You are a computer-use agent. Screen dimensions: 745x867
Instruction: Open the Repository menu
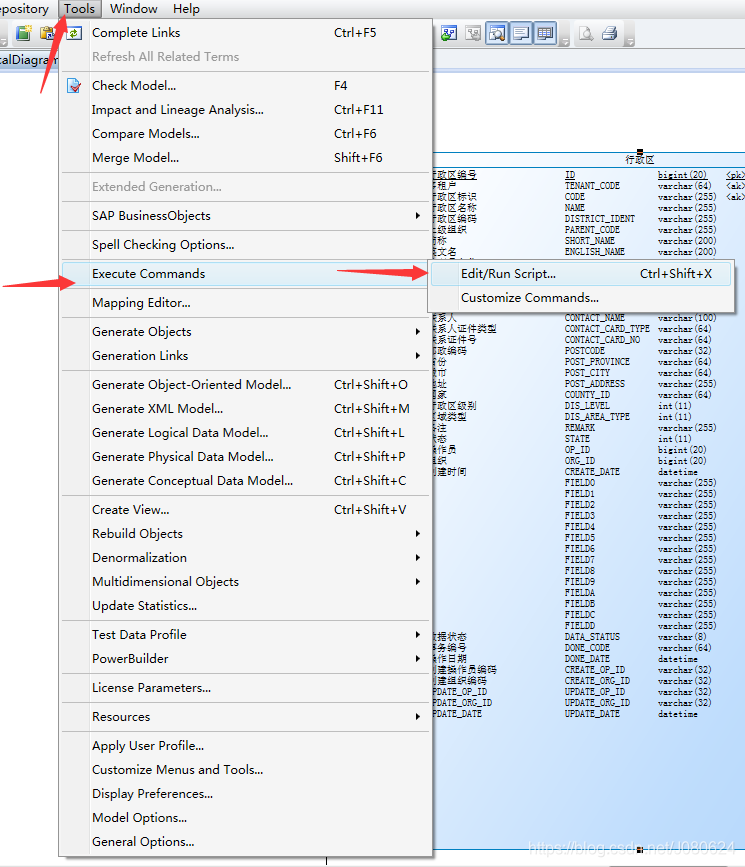pos(24,9)
